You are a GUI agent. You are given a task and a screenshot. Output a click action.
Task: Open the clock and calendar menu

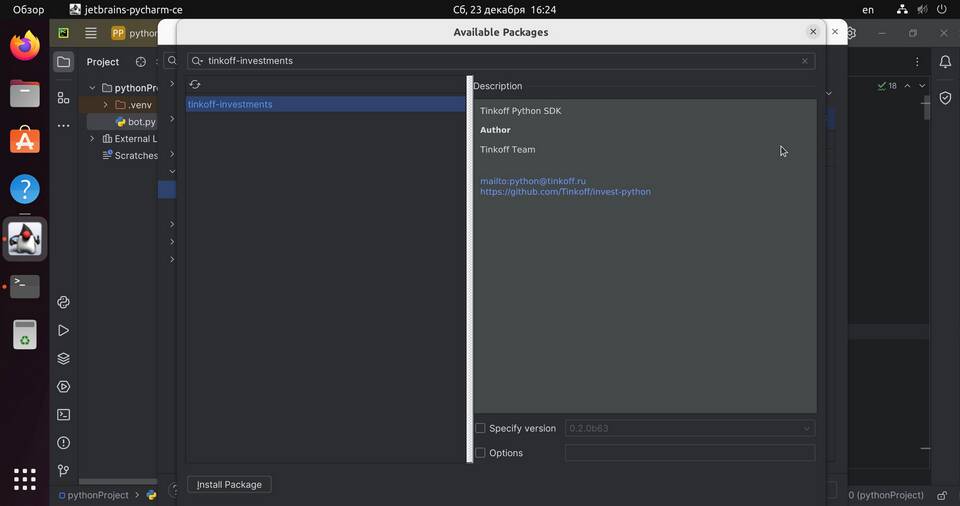tap(504, 10)
